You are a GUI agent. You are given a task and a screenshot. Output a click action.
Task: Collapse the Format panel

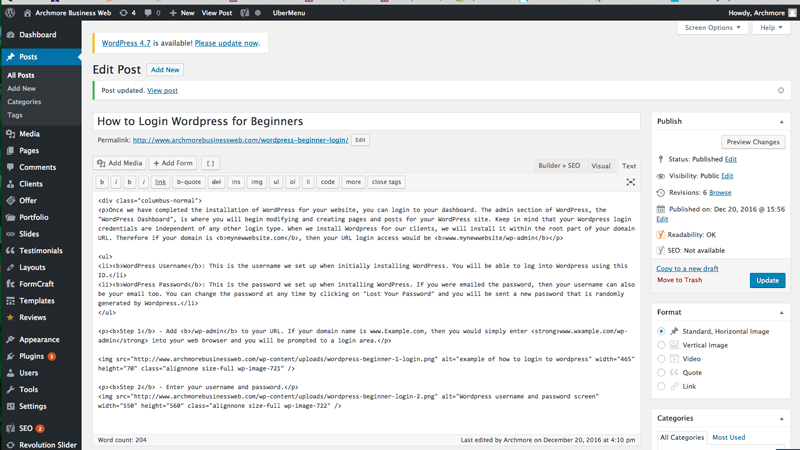pyautogui.click(x=781, y=312)
